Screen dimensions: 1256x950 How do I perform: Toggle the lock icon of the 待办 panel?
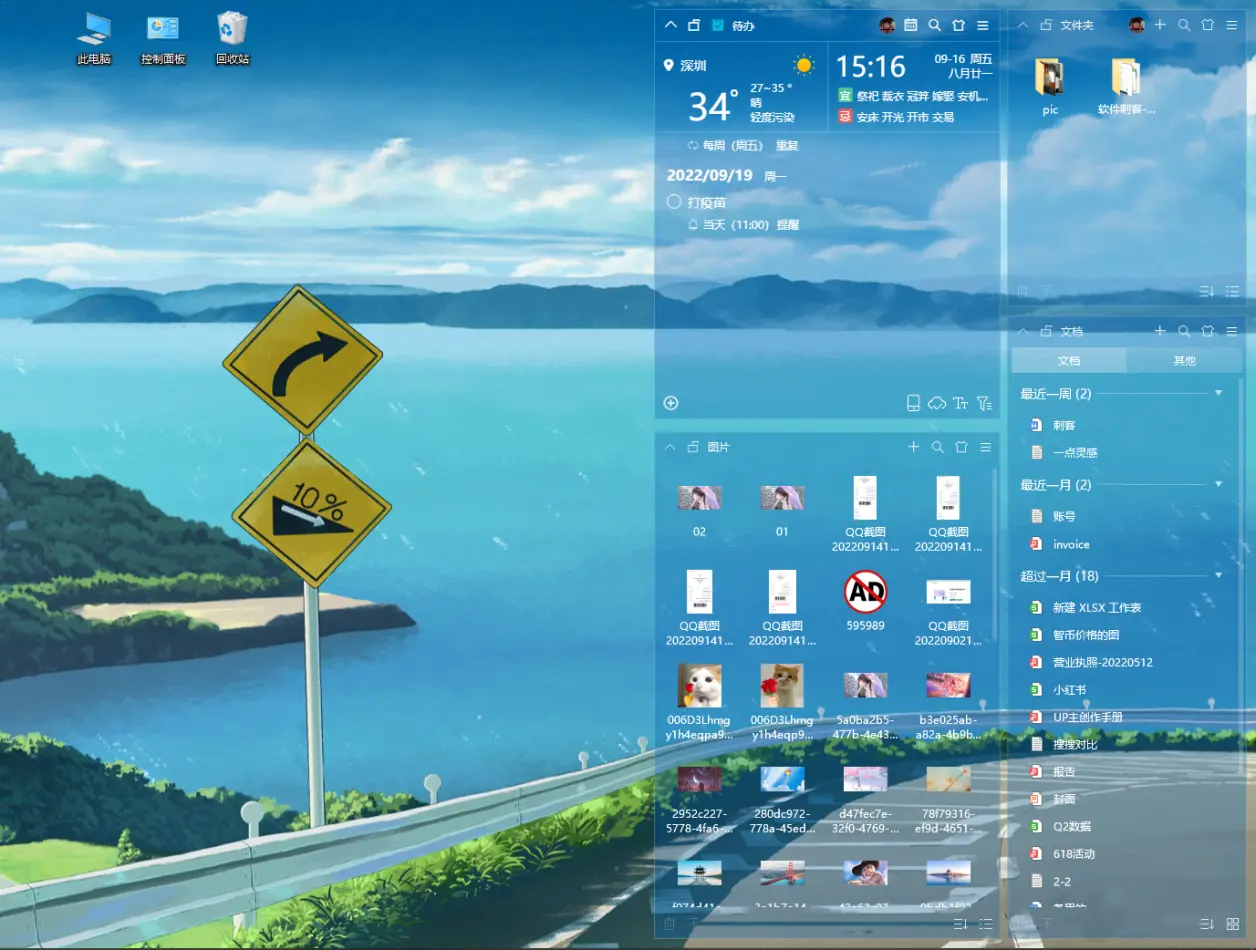pyautogui.click(x=694, y=25)
